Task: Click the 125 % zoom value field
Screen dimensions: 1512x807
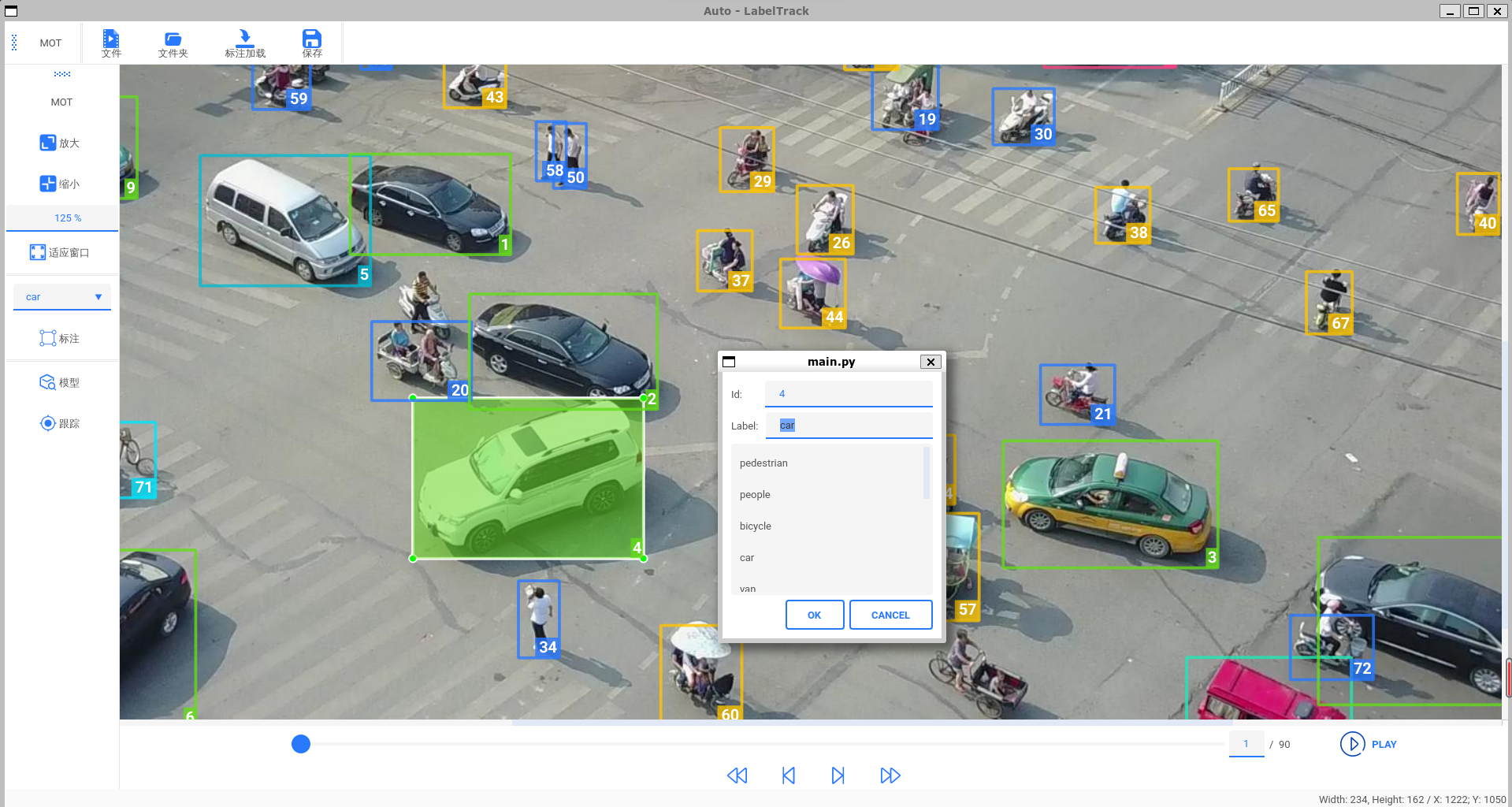Action: coord(62,218)
